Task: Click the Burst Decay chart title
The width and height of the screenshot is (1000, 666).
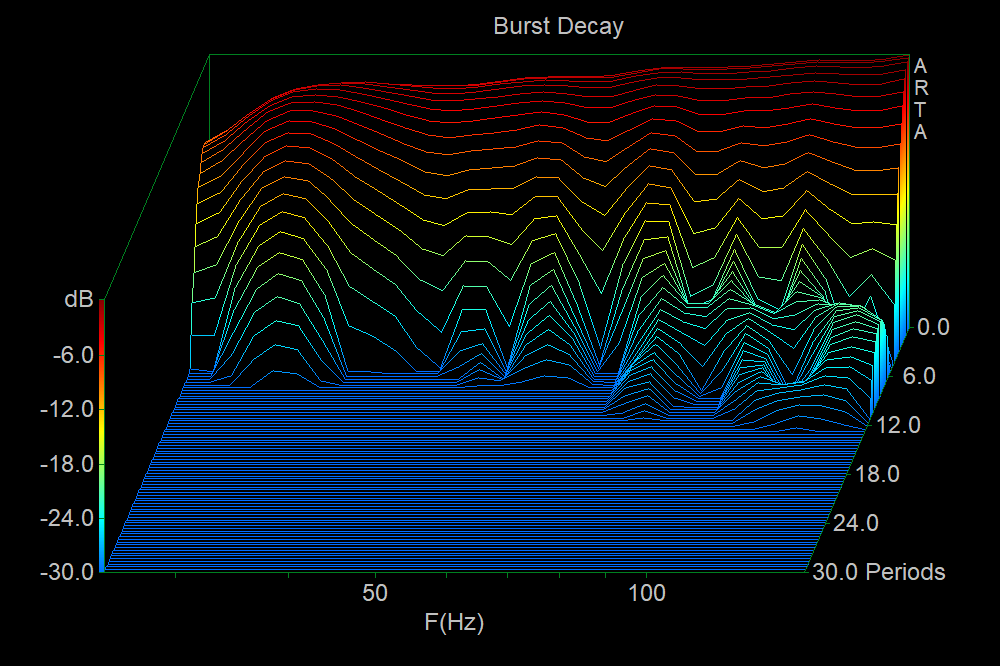Action: (558, 26)
